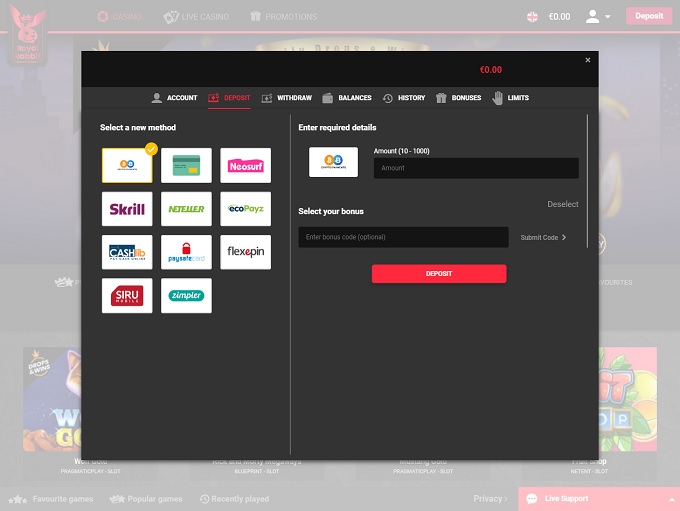
Task: Open Recently played in the bottom bar
Action: [234, 499]
